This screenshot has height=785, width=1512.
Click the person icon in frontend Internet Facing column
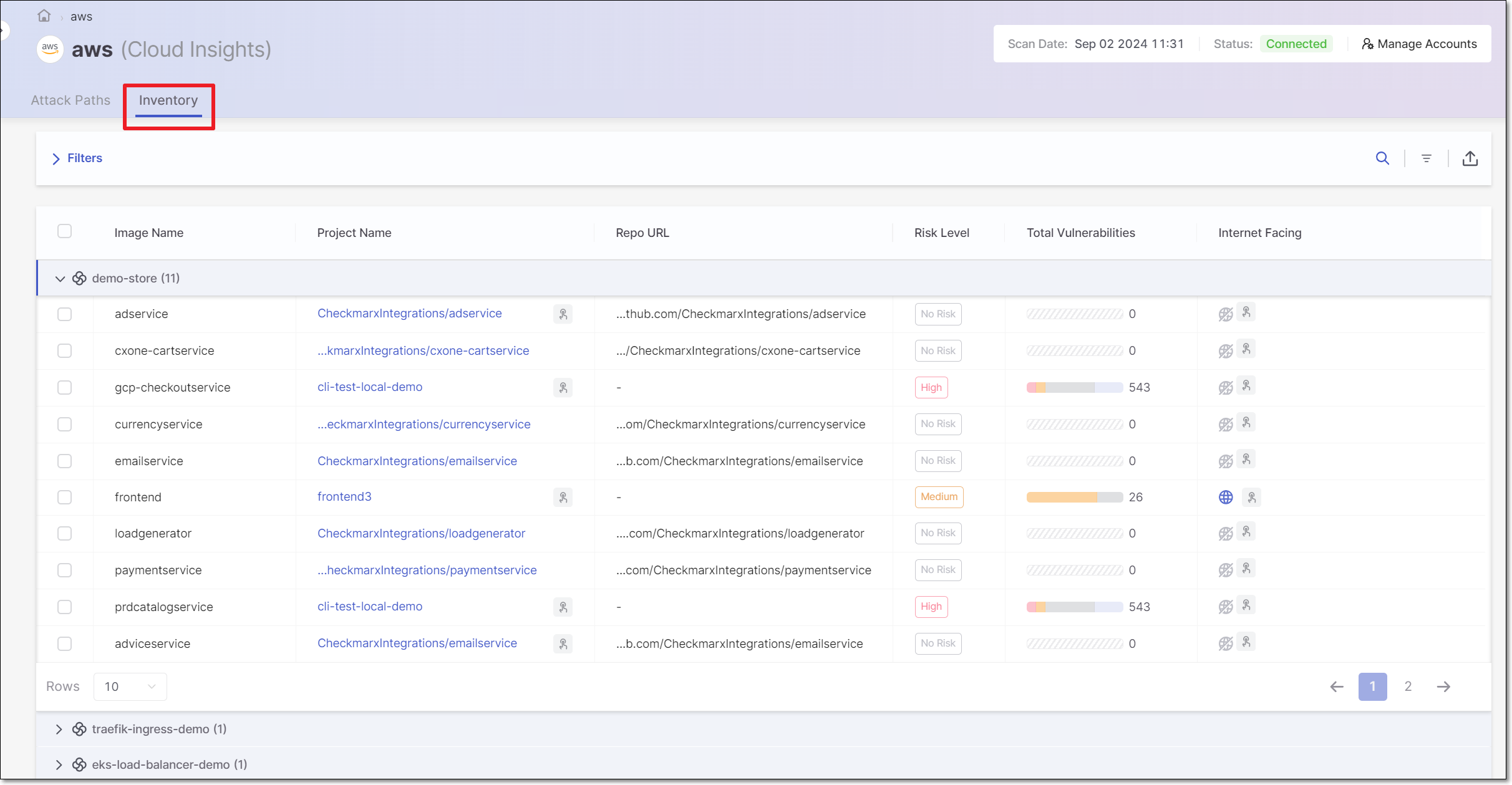[x=1251, y=498]
